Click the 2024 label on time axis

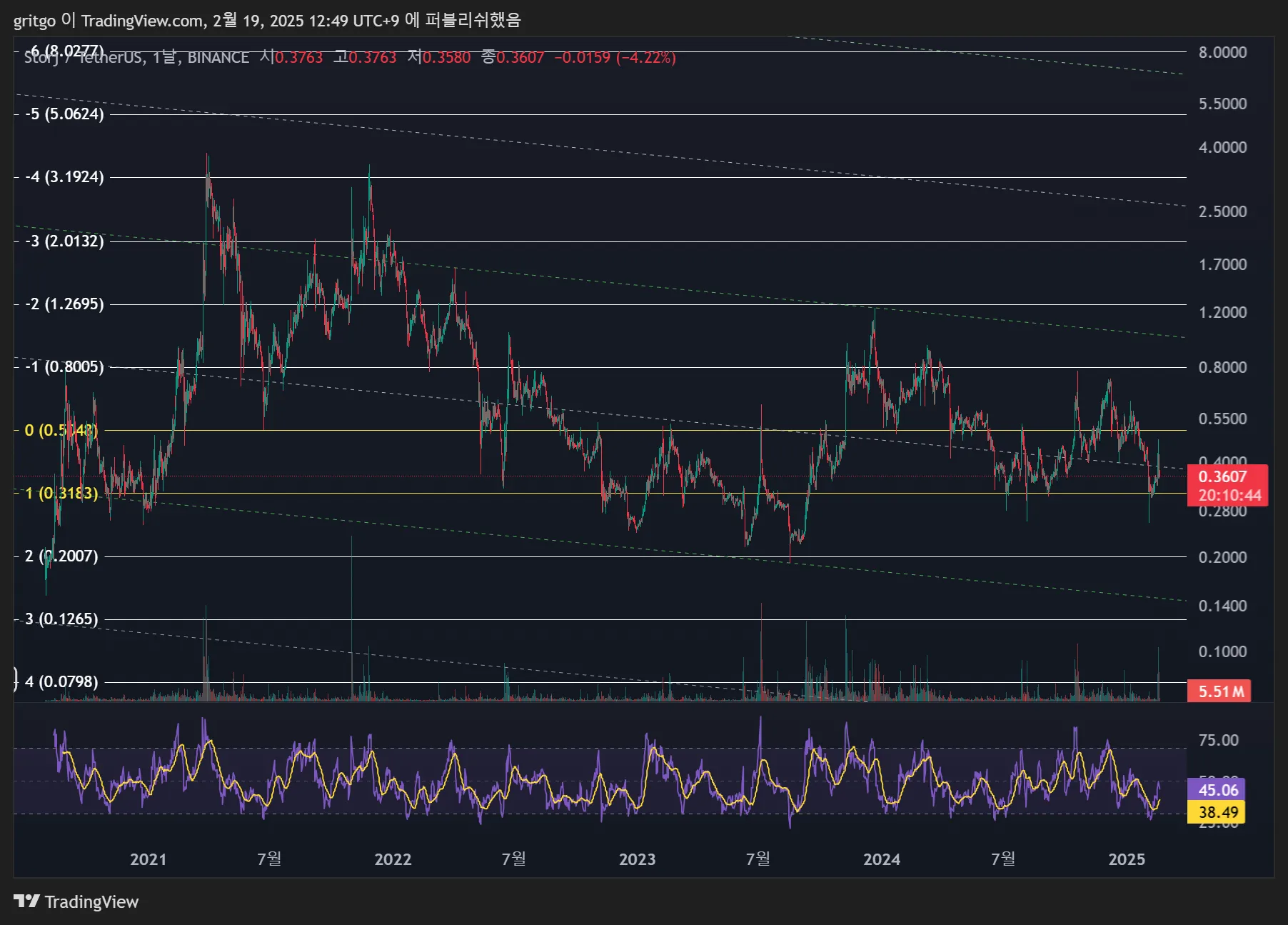tap(882, 859)
